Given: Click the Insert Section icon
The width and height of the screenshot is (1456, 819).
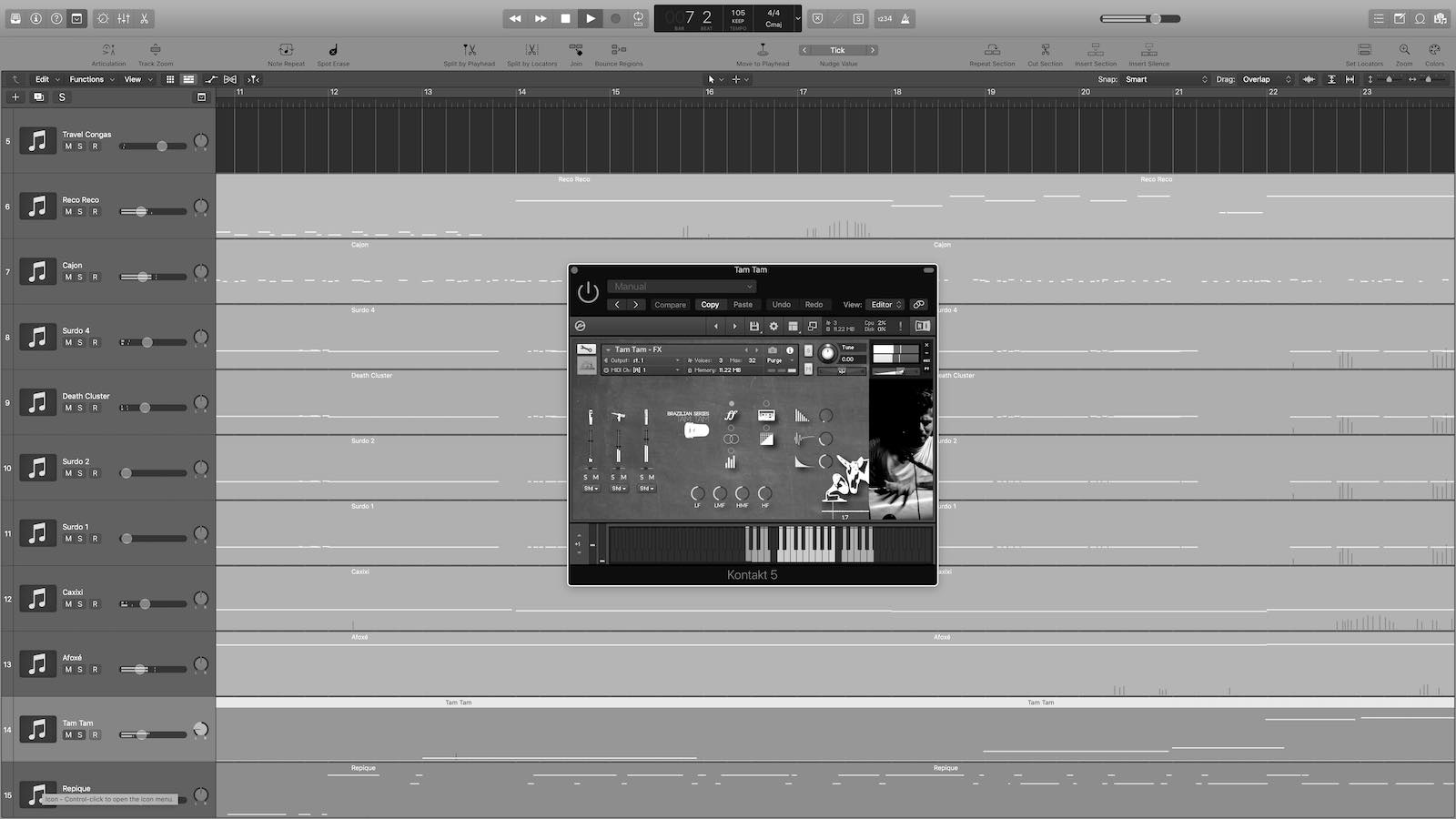Looking at the screenshot, I should 1096,50.
